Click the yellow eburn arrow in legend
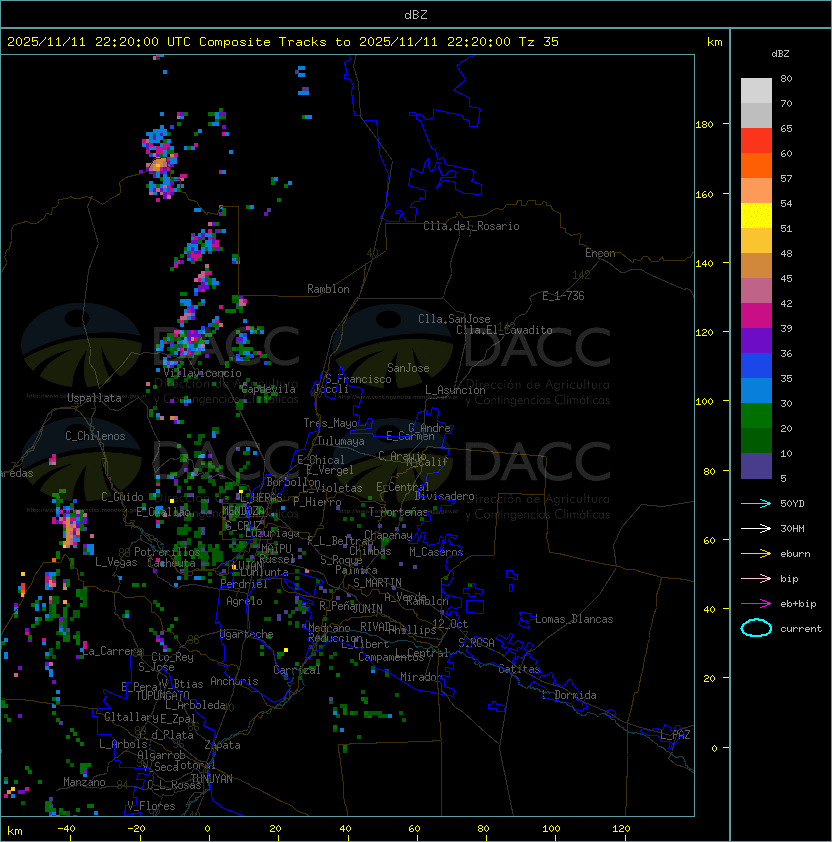Viewport: 832px width, 842px height. (756, 554)
